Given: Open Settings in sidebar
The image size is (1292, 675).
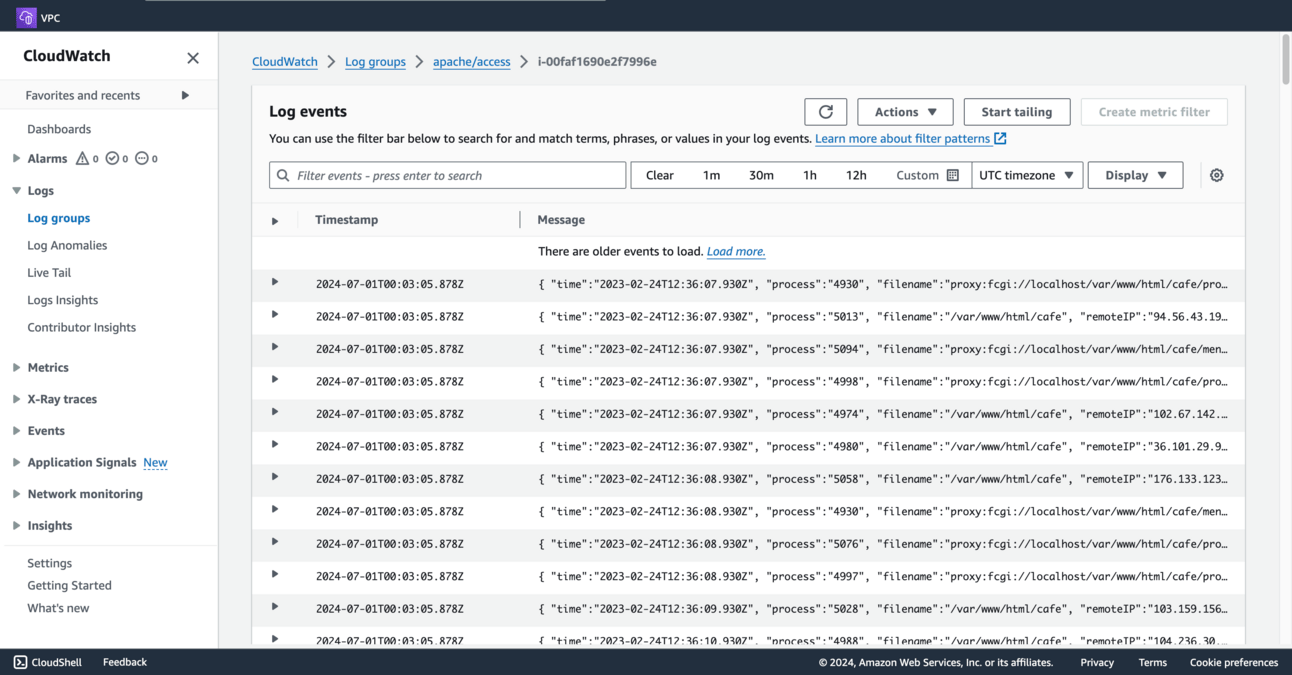Looking at the screenshot, I should (x=49, y=563).
